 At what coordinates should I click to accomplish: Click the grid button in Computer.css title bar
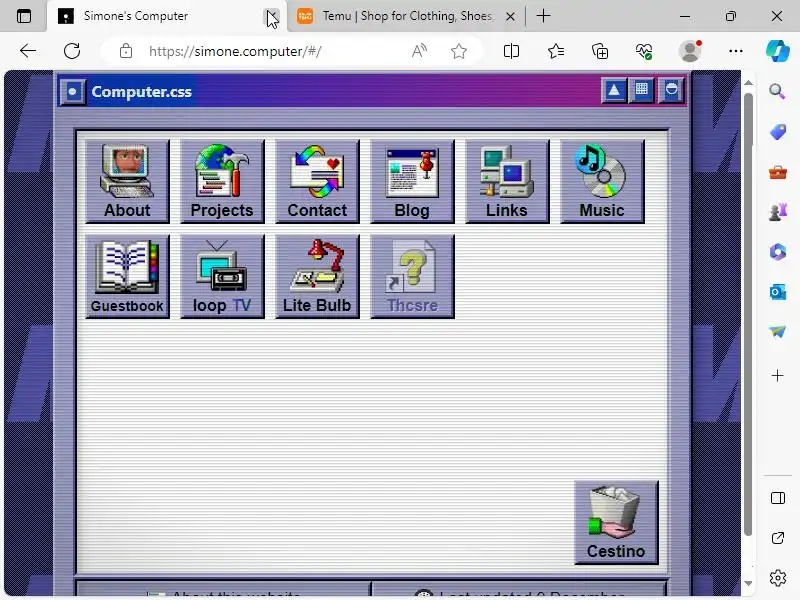pyautogui.click(x=642, y=90)
